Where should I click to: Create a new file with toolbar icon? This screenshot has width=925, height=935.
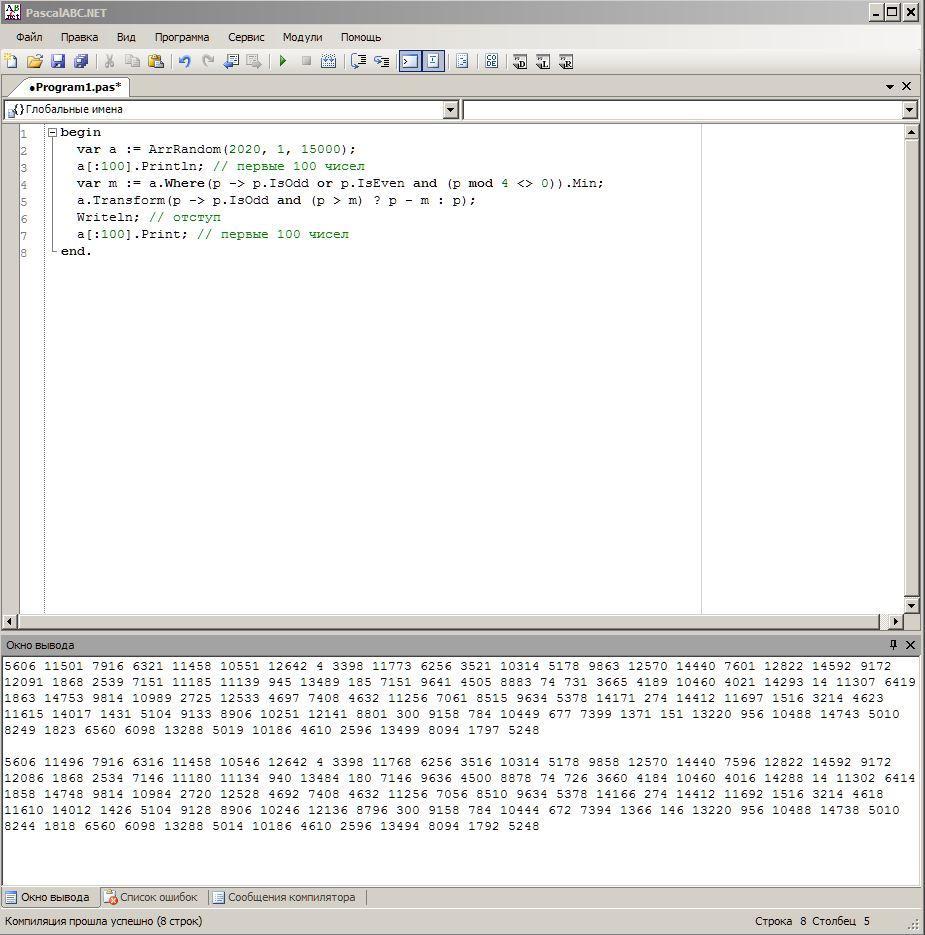[11, 61]
